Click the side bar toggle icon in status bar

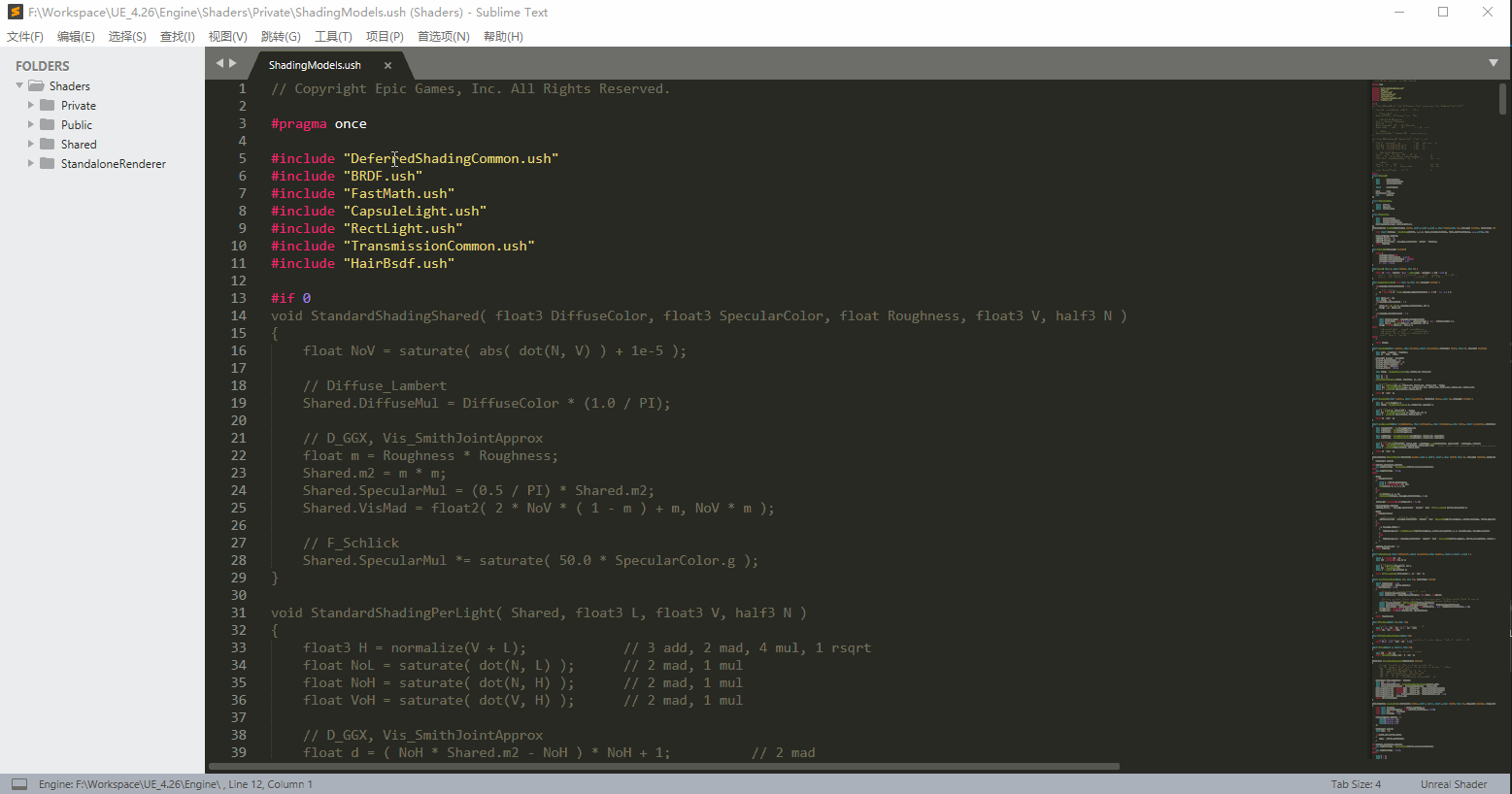[x=19, y=784]
